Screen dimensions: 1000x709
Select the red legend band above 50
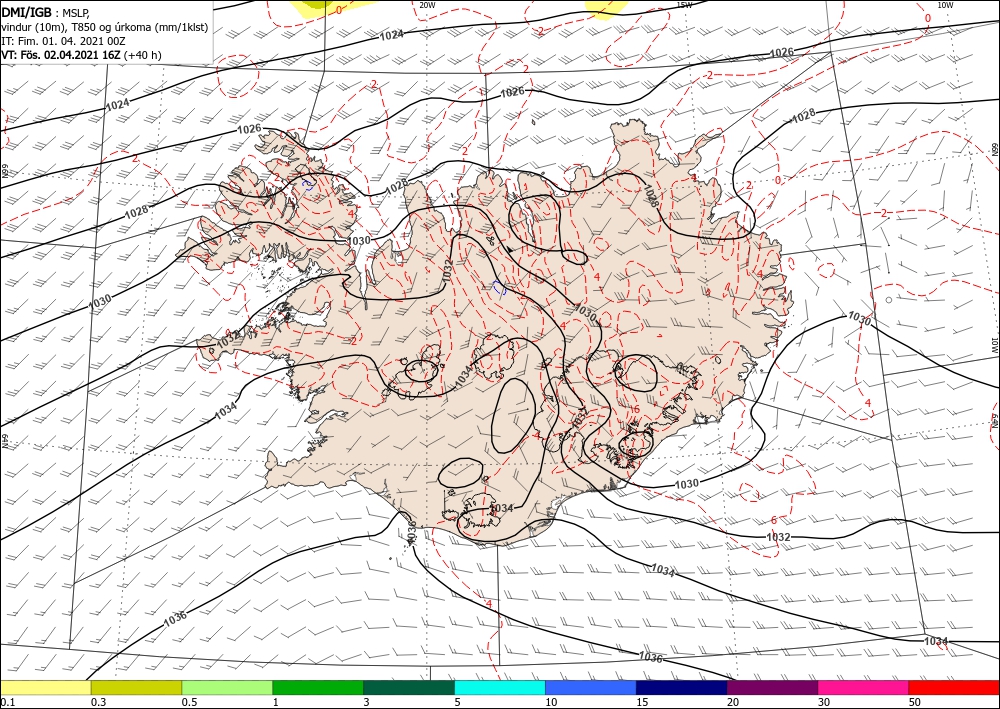point(954,687)
